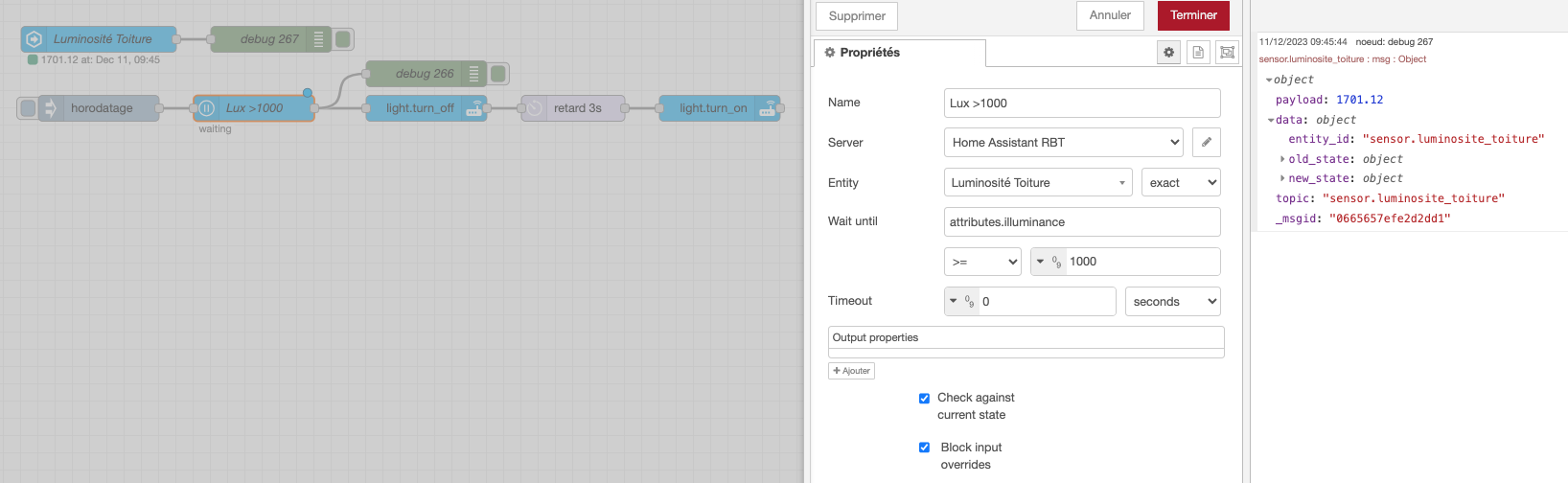Toggle the debug 267 node output button

pos(343,39)
